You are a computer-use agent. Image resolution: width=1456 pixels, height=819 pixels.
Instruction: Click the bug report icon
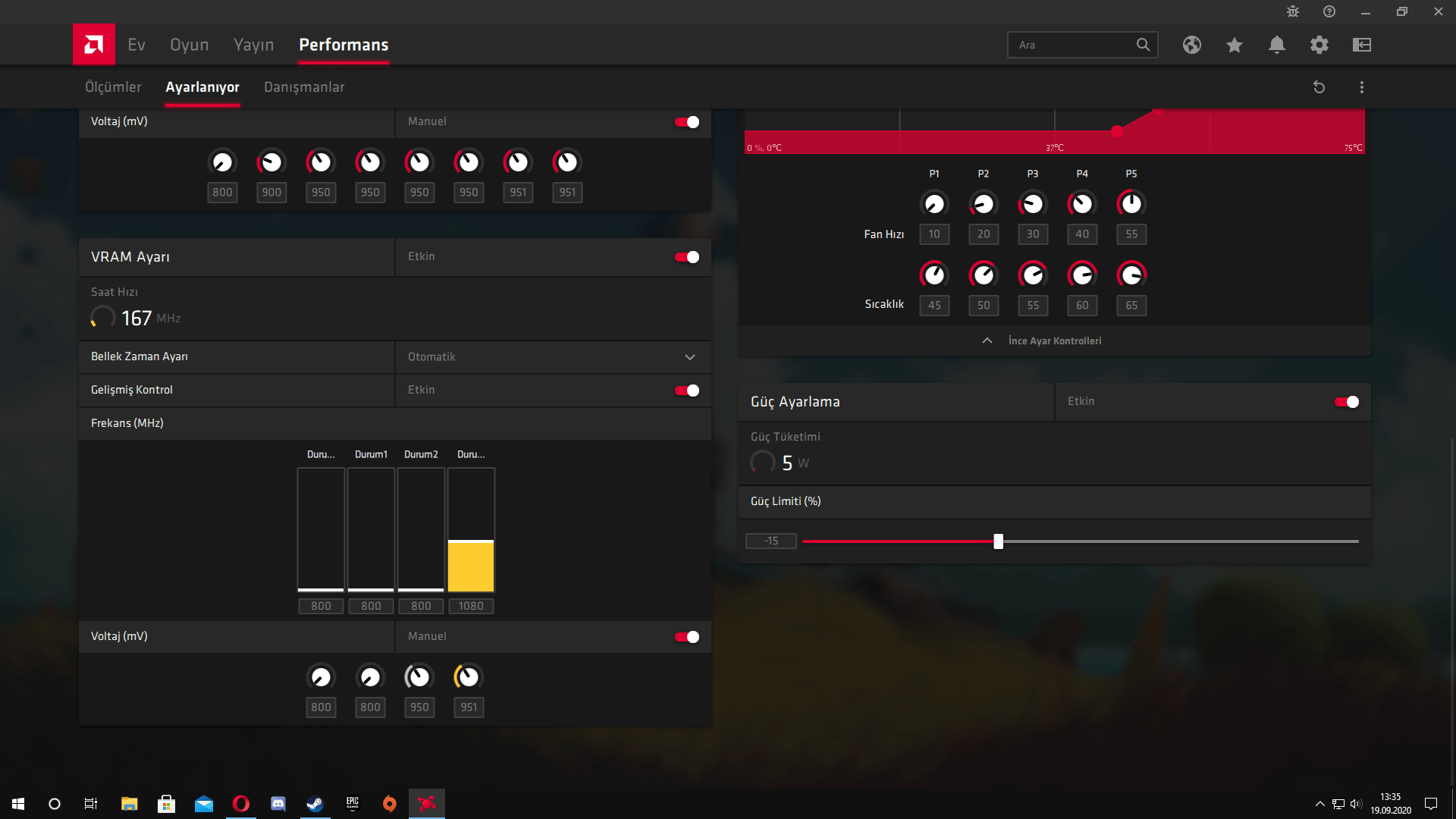[x=1293, y=11]
